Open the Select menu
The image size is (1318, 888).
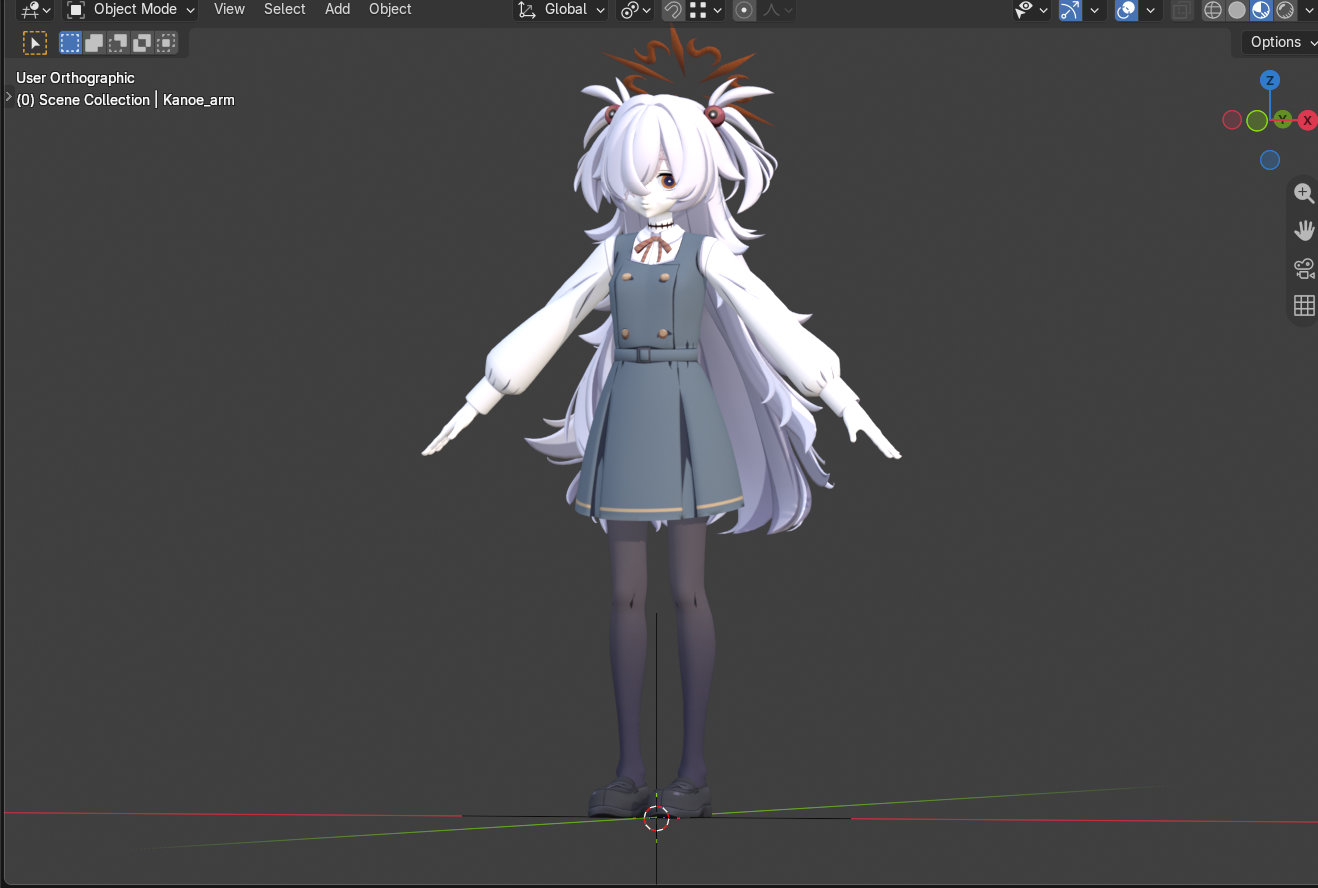[x=285, y=9]
